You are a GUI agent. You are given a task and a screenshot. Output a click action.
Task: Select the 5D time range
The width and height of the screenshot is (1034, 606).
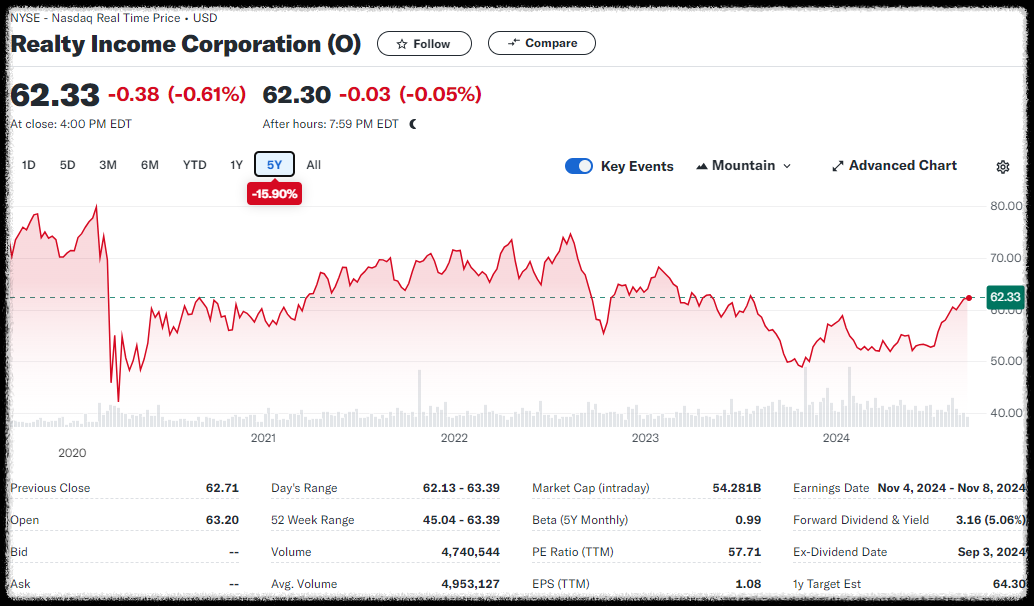[x=67, y=165]
